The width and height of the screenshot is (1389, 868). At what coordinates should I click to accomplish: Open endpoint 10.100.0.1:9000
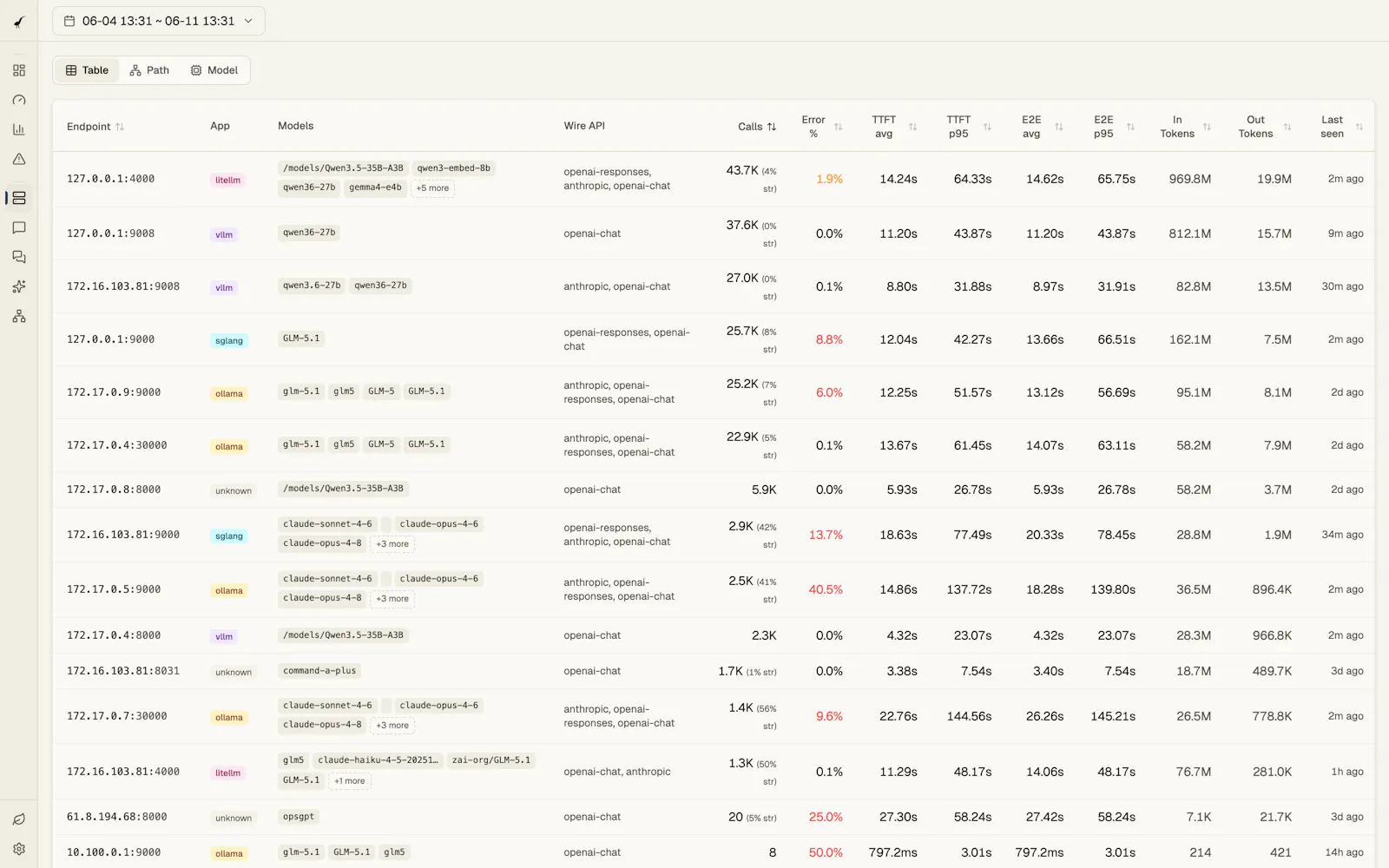coord(114,852)
